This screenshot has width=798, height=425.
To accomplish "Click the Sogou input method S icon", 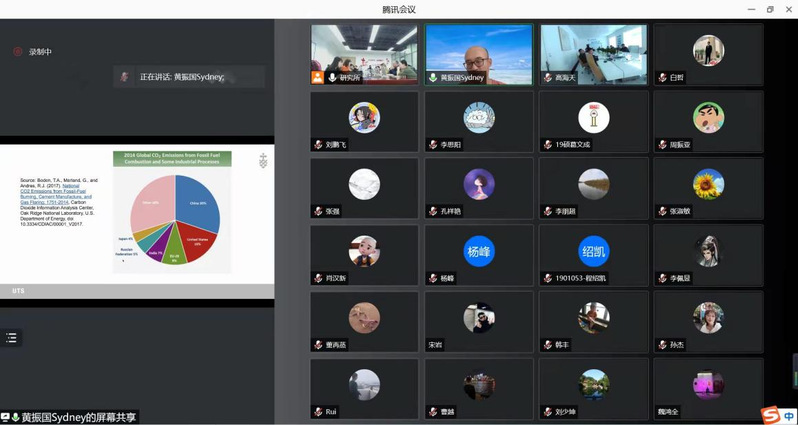I will [x=770, y=415].
